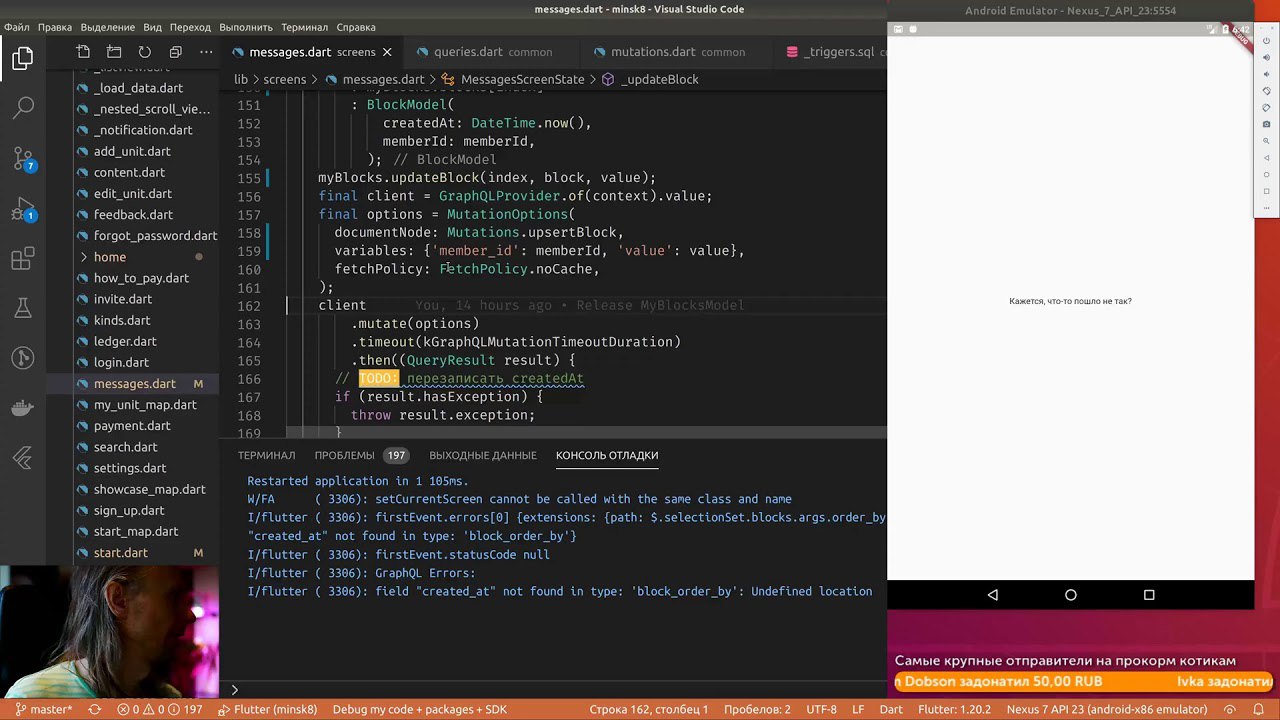1280x720 pixels.
Task: Switch to _triggers.sql editor tab
Action: (830, 52)
